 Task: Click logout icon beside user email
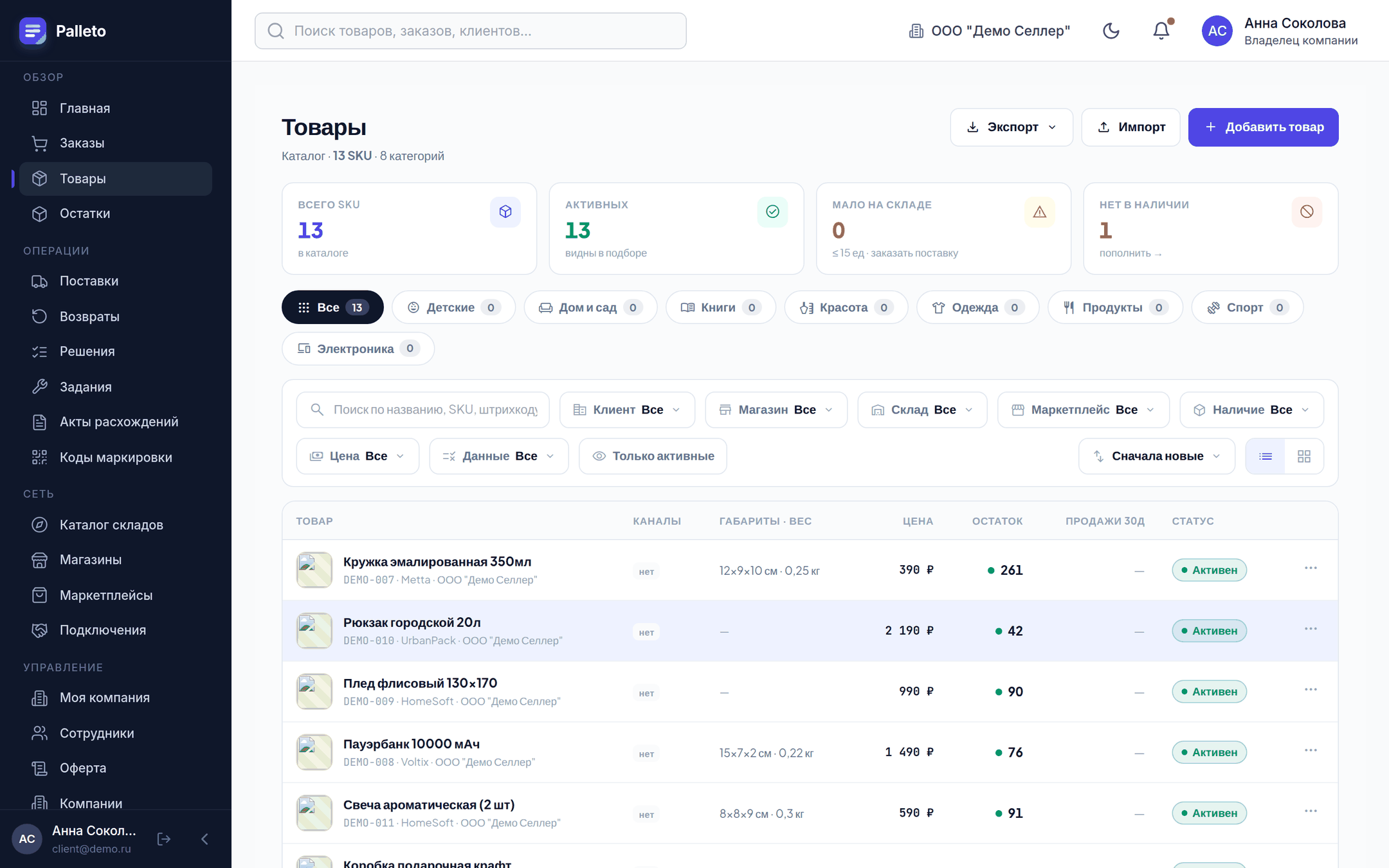point(164,839)
